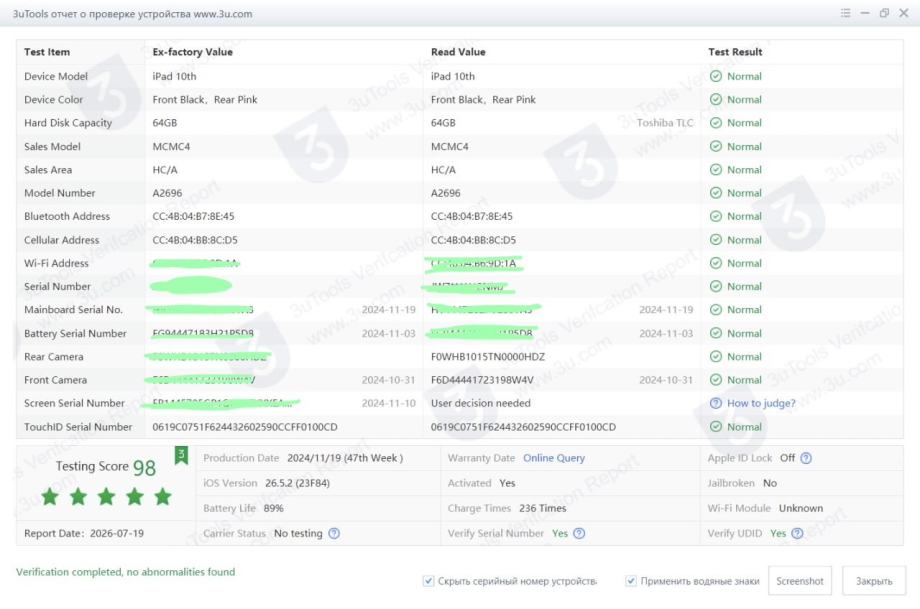Click green check icon in Front Camera row
920x609 pixels.
716,380
